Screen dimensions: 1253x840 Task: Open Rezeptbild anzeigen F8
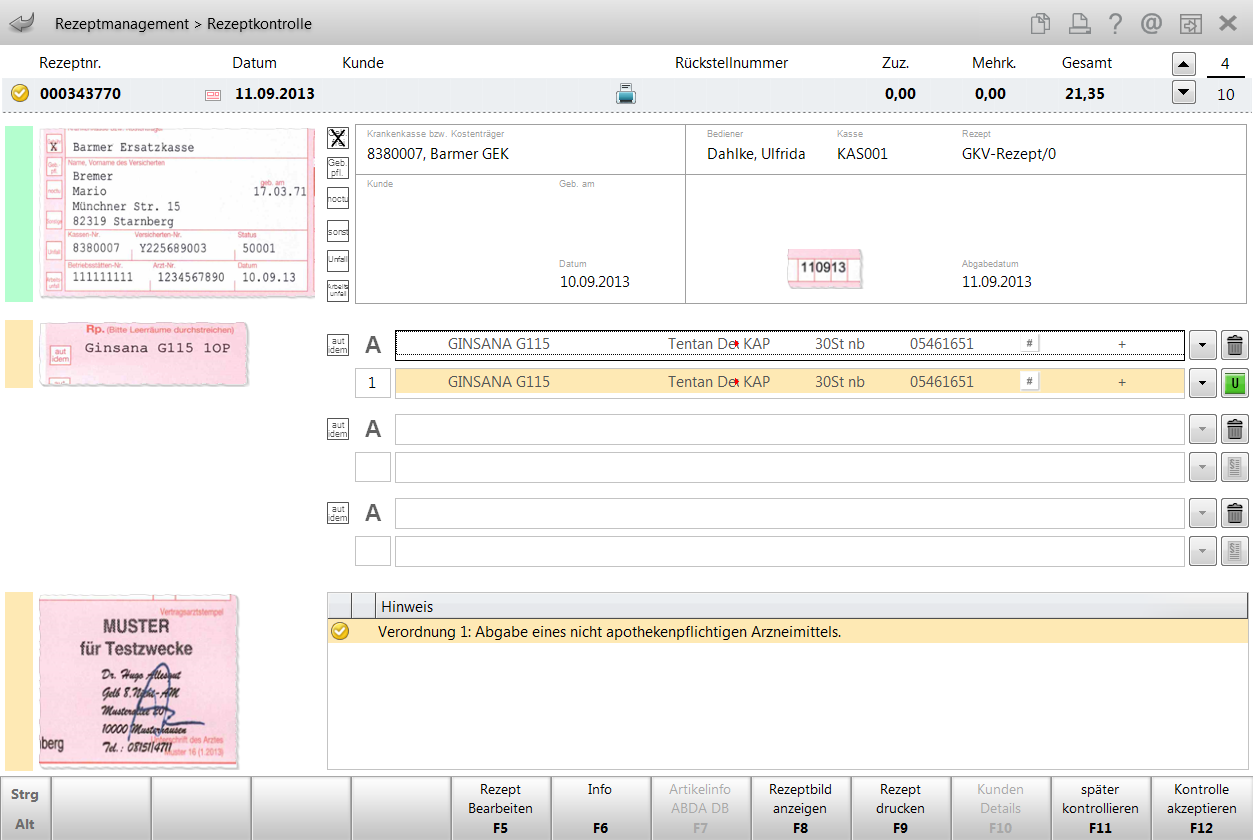click(800, 808)
